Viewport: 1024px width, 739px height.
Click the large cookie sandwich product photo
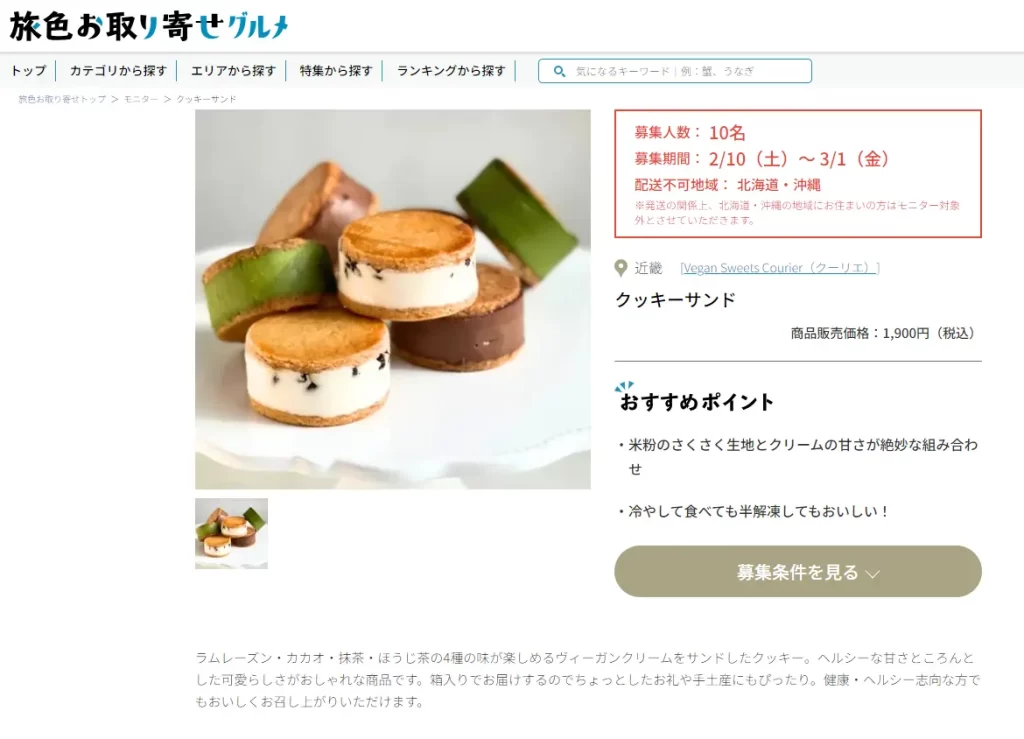click(392, 299)
